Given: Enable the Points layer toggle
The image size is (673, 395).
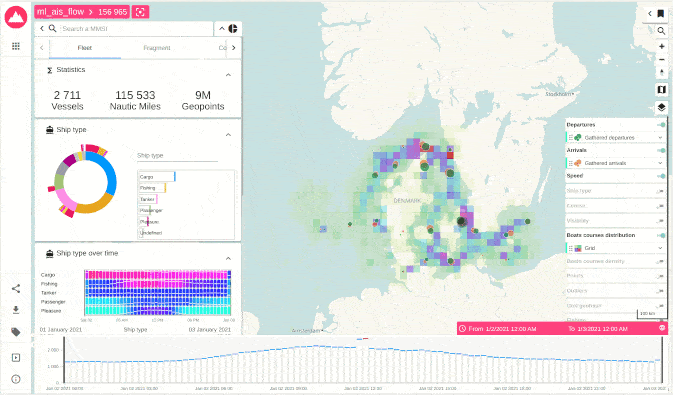Looking at the screenshot, I should [x=661, y=276].
